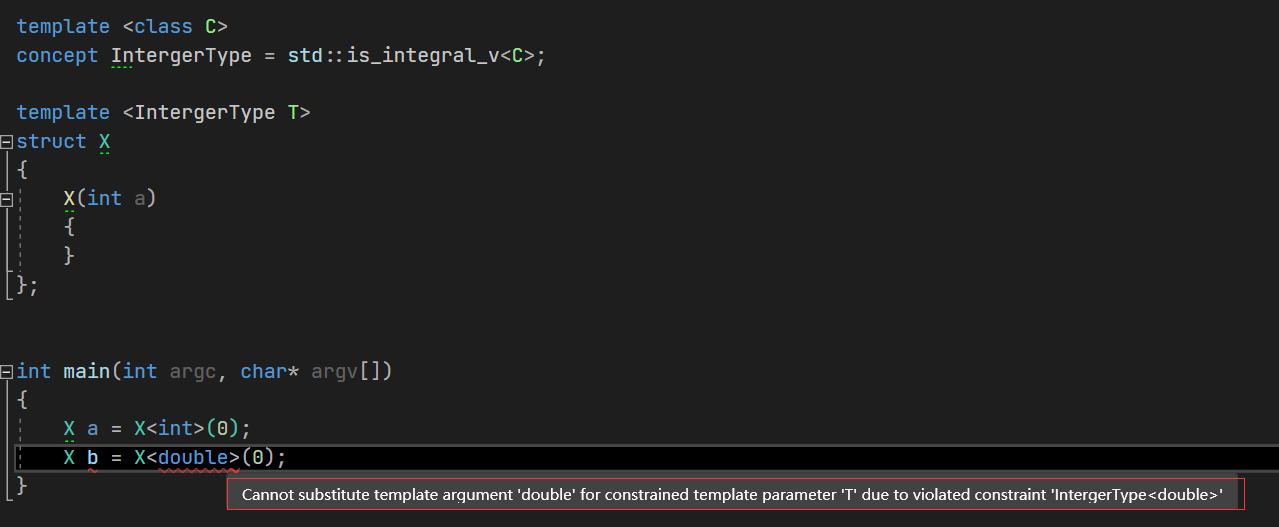Collapse the struct X code block
Viewport: 1279px width, 527px height.
(7, 142)
